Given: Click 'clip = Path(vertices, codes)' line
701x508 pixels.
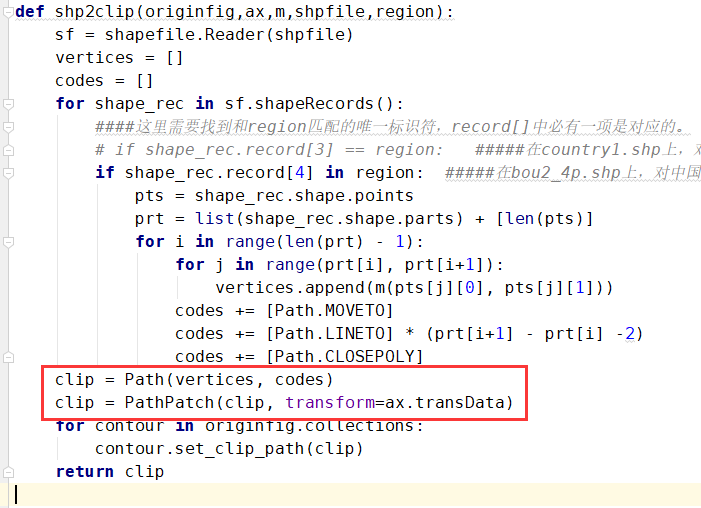Looking at the screenshot, I should tap(194, 380).
